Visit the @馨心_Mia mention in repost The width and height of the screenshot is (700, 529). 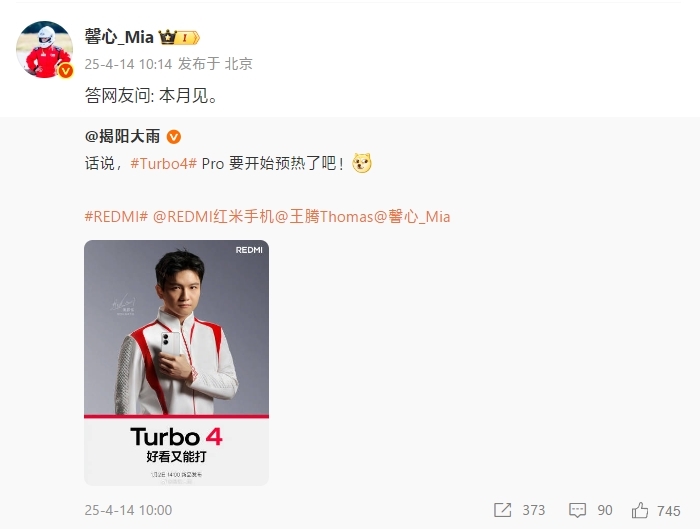click(412, 217)
